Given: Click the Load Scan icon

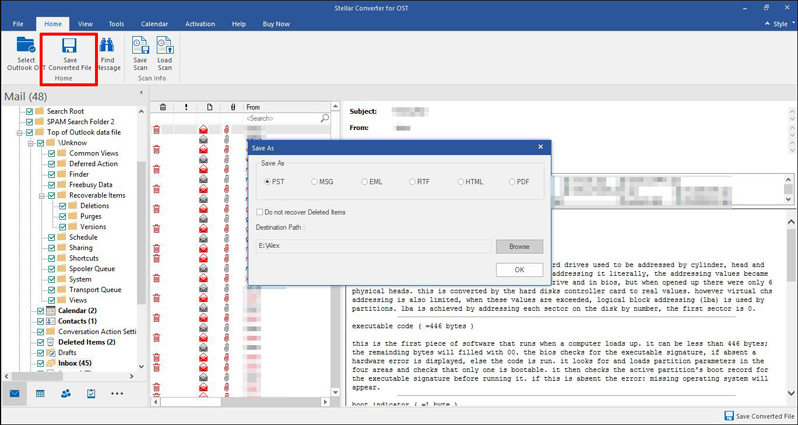Looking at the screenshot, I should [x=166, y=55].
